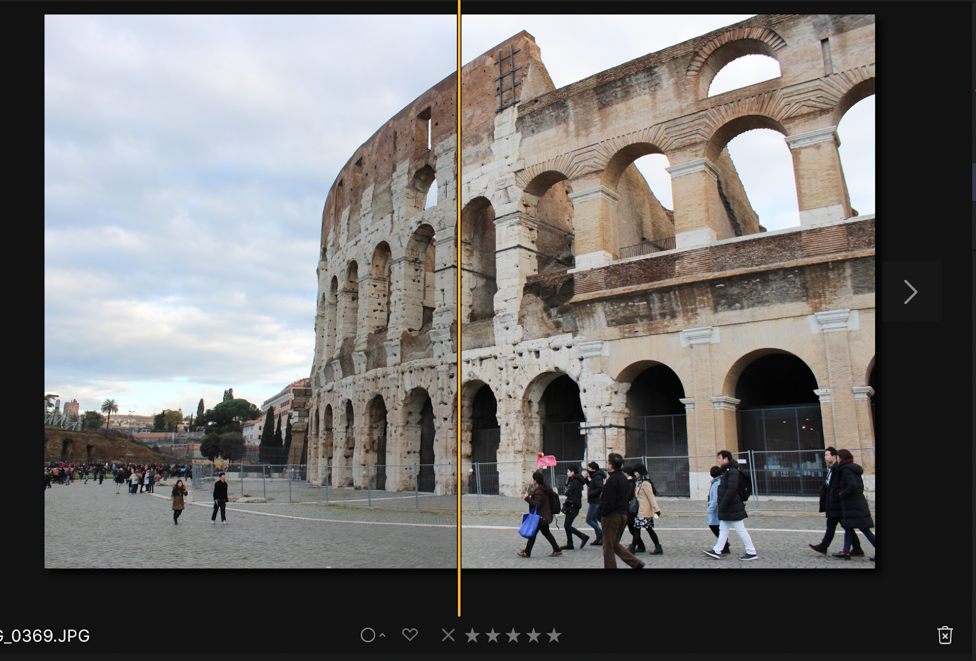Click the edited Colosseum photo
The image size is (976, 661).
point(668,291)
